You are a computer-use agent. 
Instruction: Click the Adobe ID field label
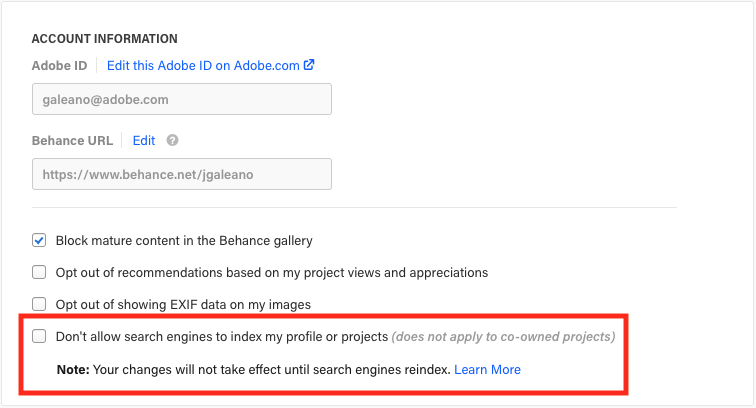tap(59, 66)
